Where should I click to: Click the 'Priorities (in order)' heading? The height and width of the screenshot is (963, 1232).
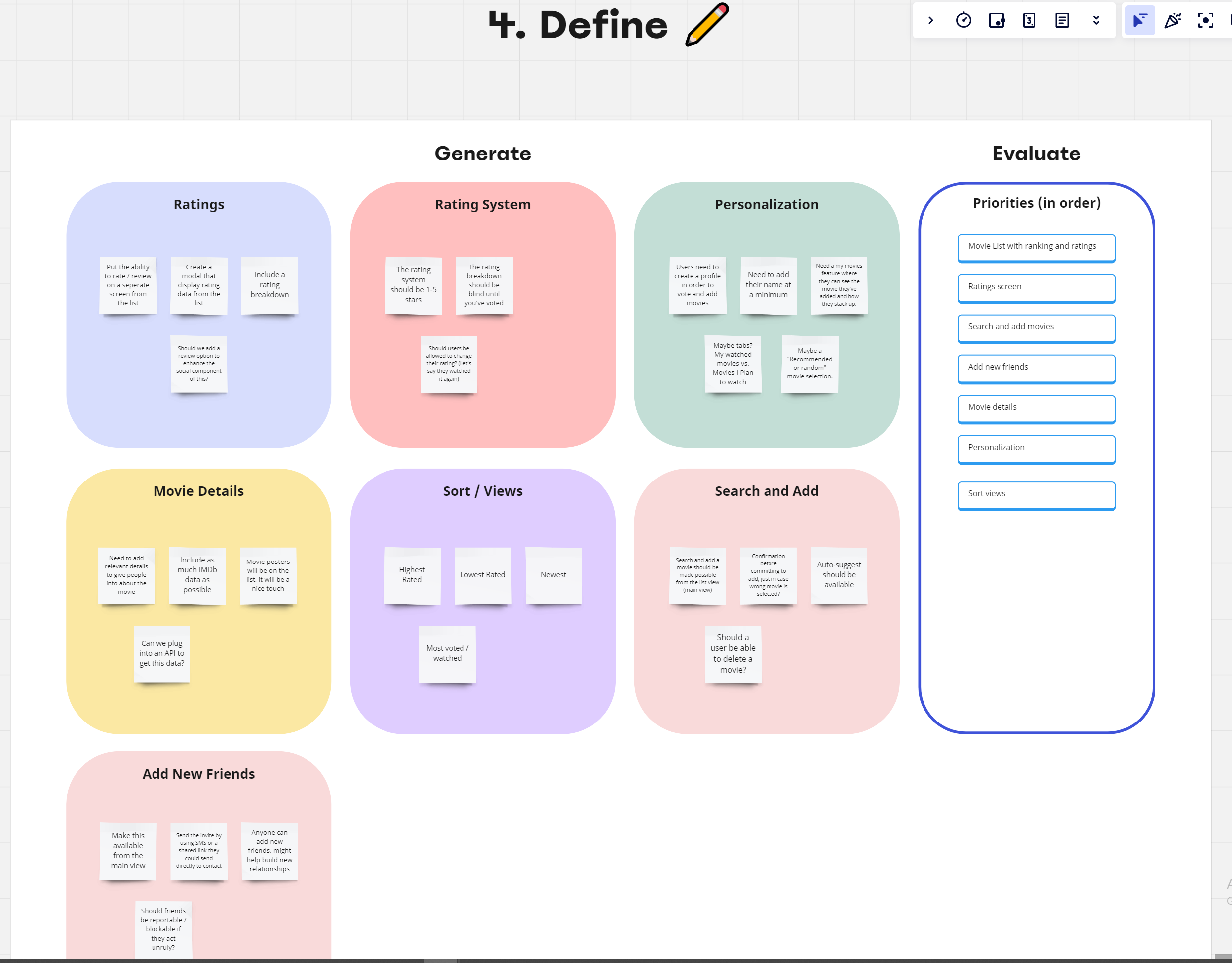pyautogui.click(x=1036, y=203)
